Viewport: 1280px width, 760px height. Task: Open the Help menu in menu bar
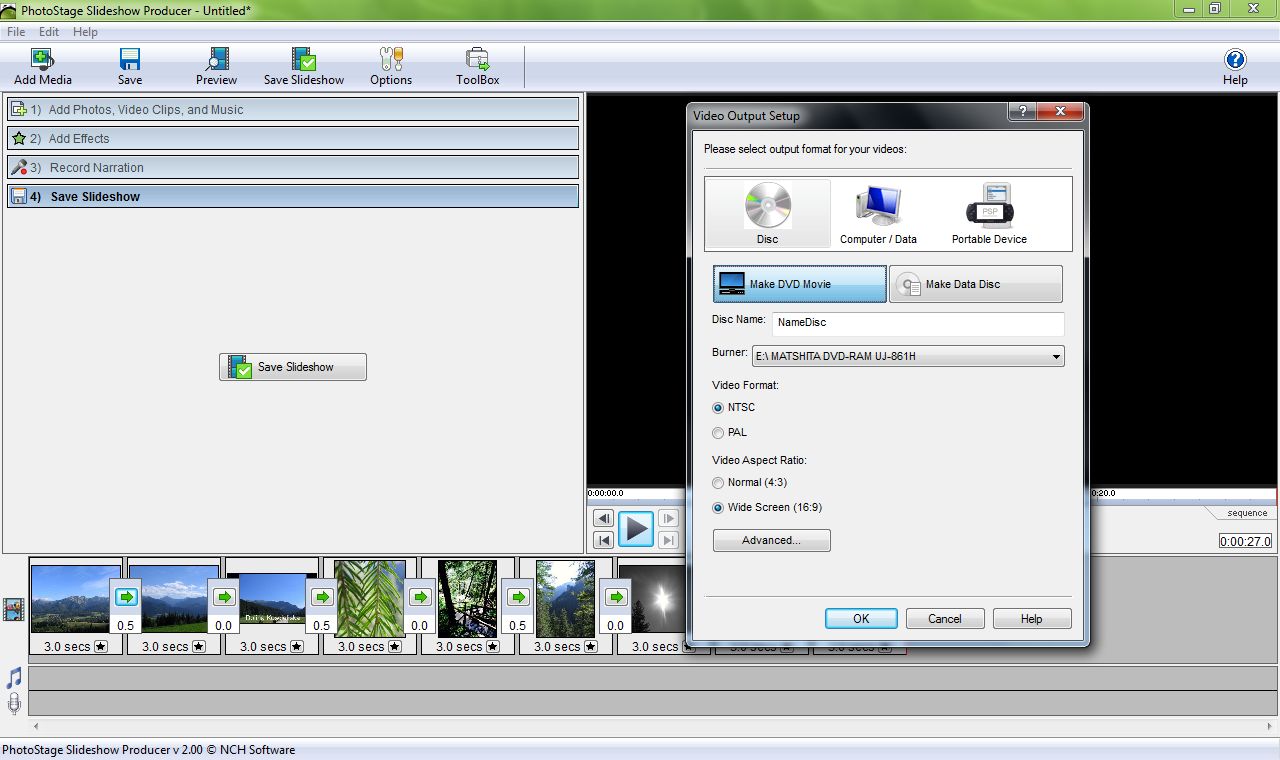tap(85, 32)
